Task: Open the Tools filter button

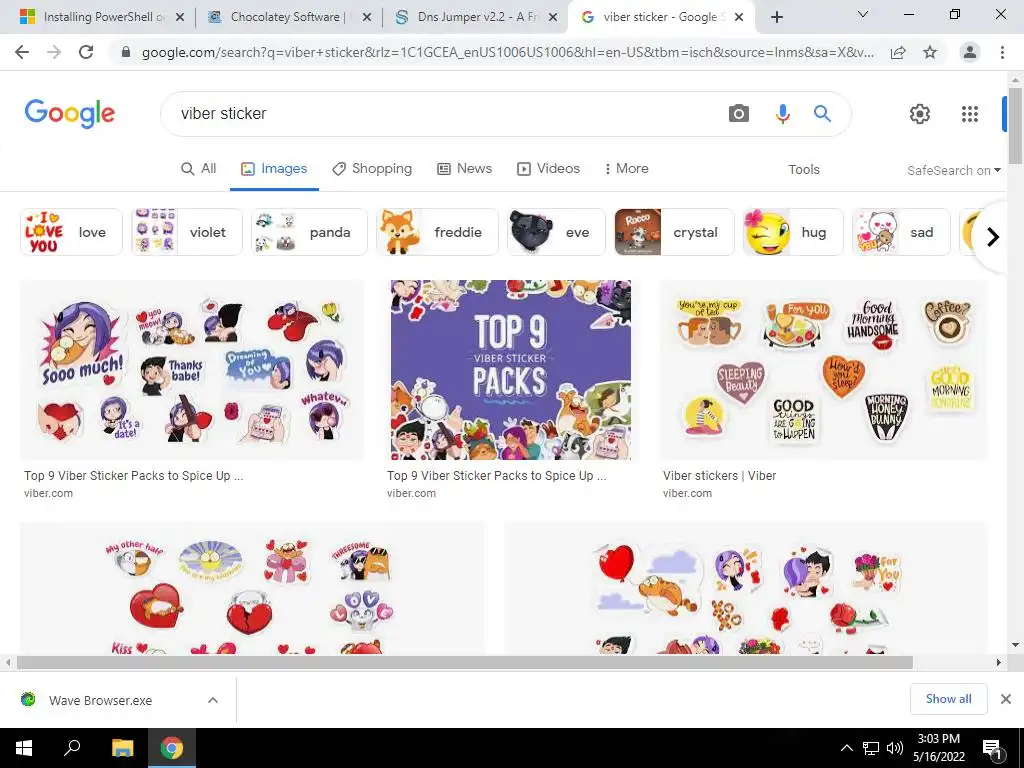Action: [x=804, y=170]
